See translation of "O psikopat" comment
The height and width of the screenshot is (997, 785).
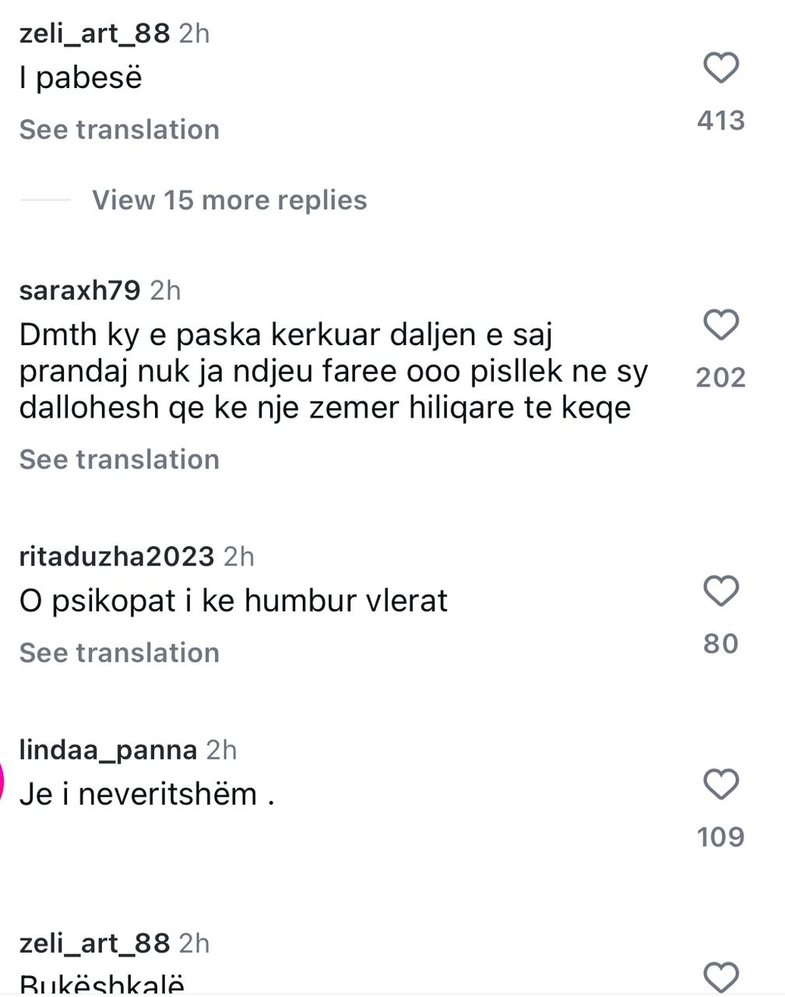point(119,653)
